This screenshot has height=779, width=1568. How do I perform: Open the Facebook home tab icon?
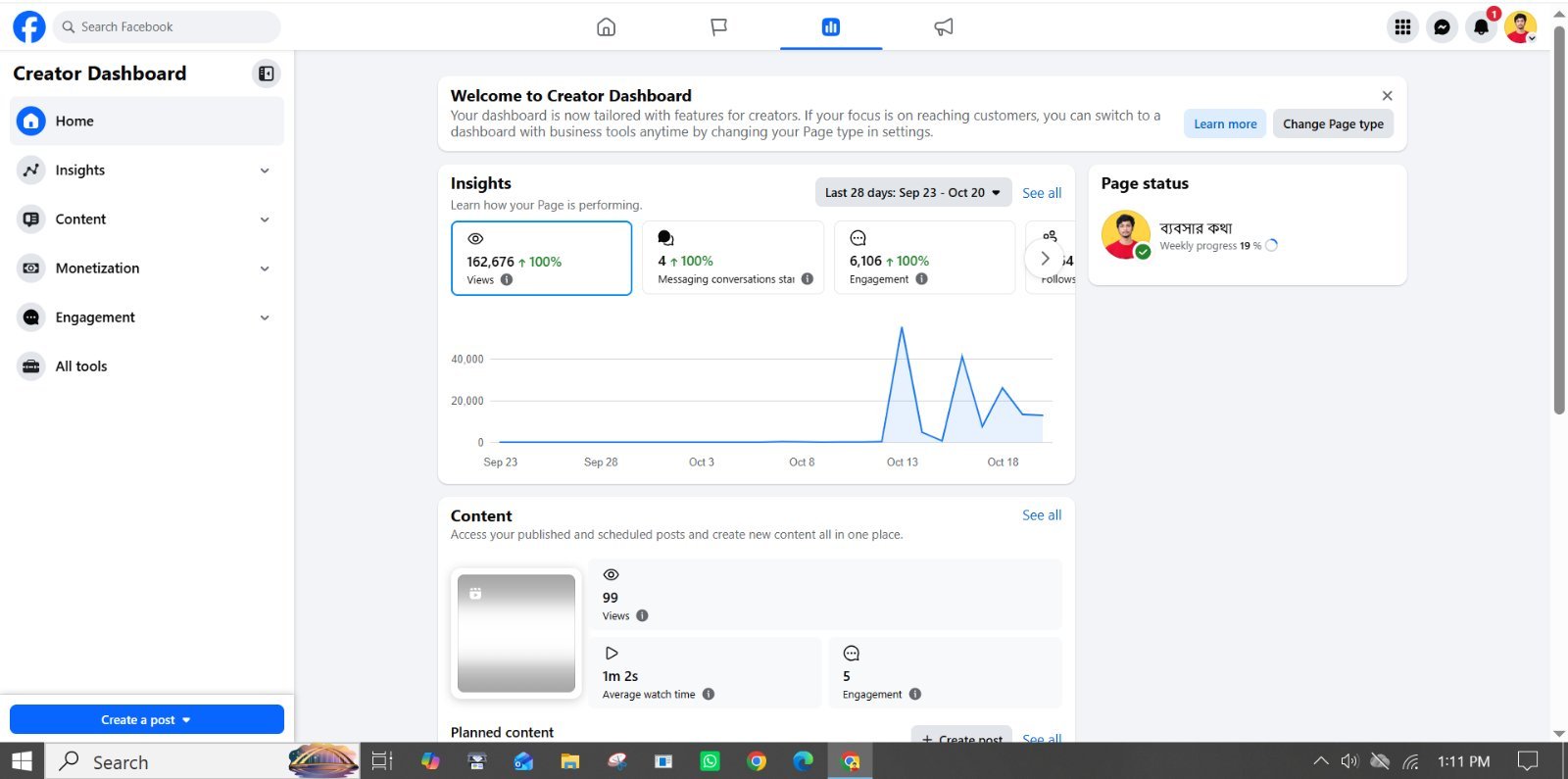point(606,26)
